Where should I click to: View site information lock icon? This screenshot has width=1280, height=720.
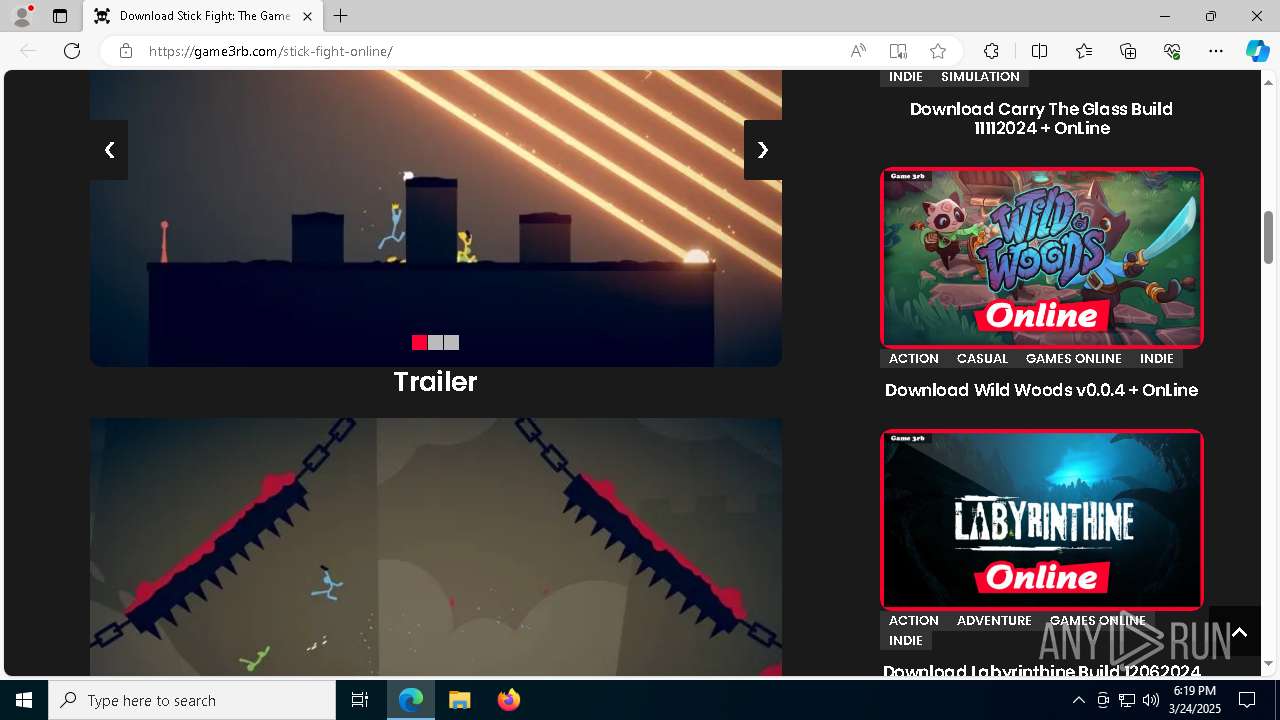point(126,51)
